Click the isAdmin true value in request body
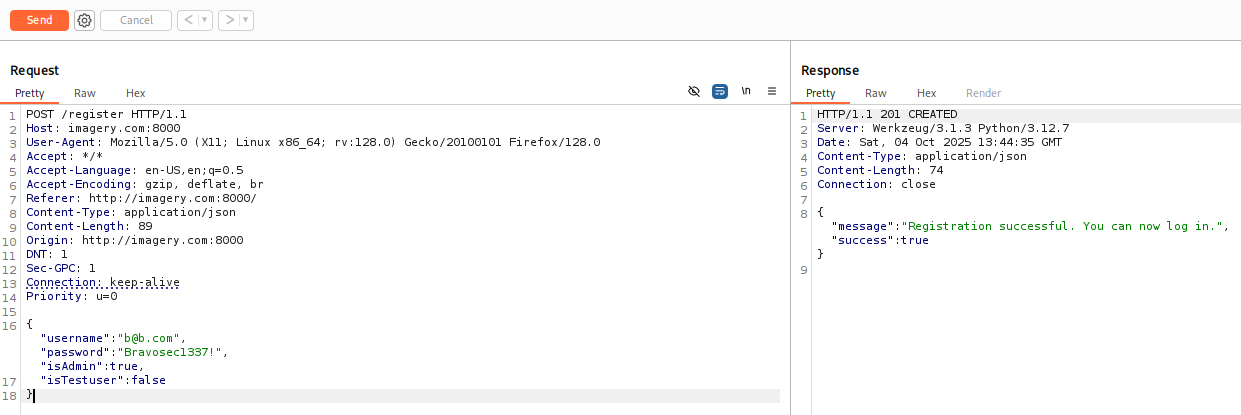 (128, 366)
